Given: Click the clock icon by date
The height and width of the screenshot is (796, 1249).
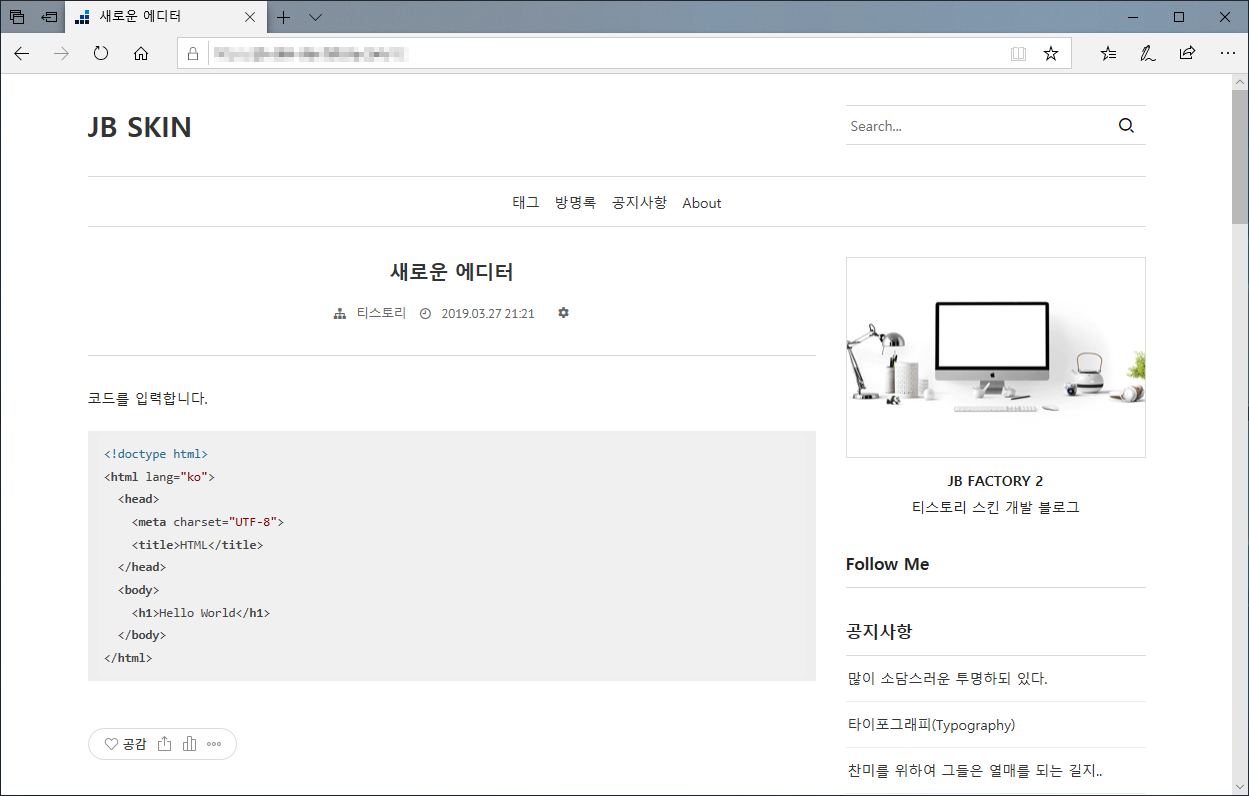Looking at the screenshot, I should 425,314.
